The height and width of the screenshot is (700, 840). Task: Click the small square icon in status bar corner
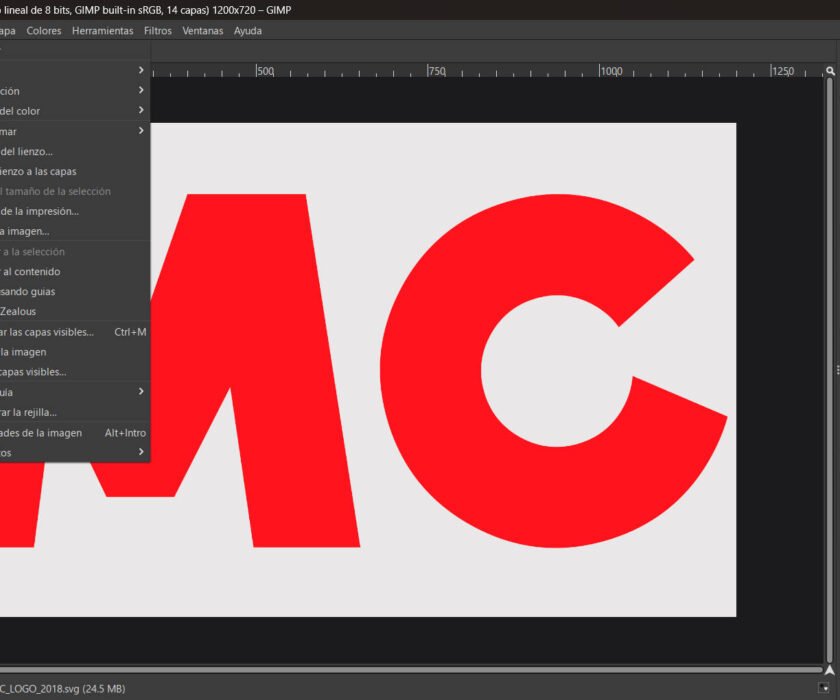[823, 688]
